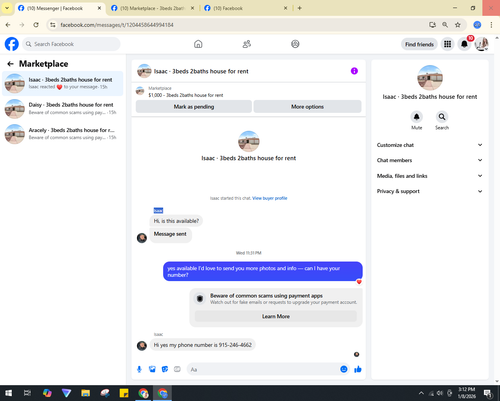Show hidden system tray icons

pos(421,393)
